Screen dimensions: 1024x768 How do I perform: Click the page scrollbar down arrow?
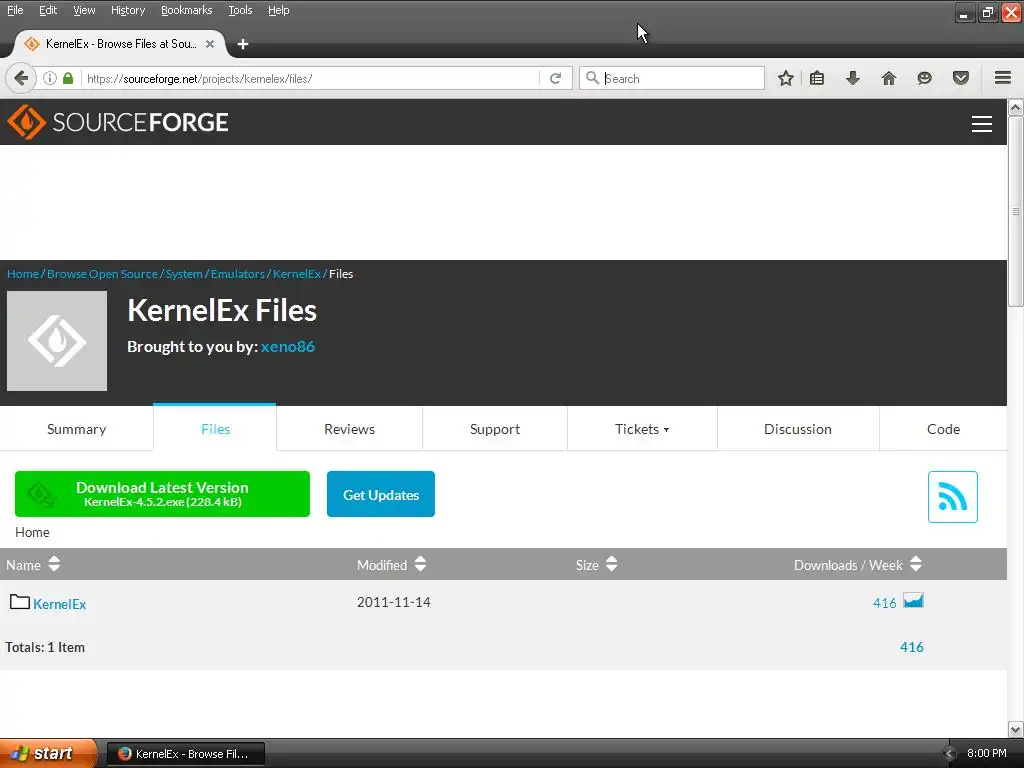click(x=1016, y=729)
